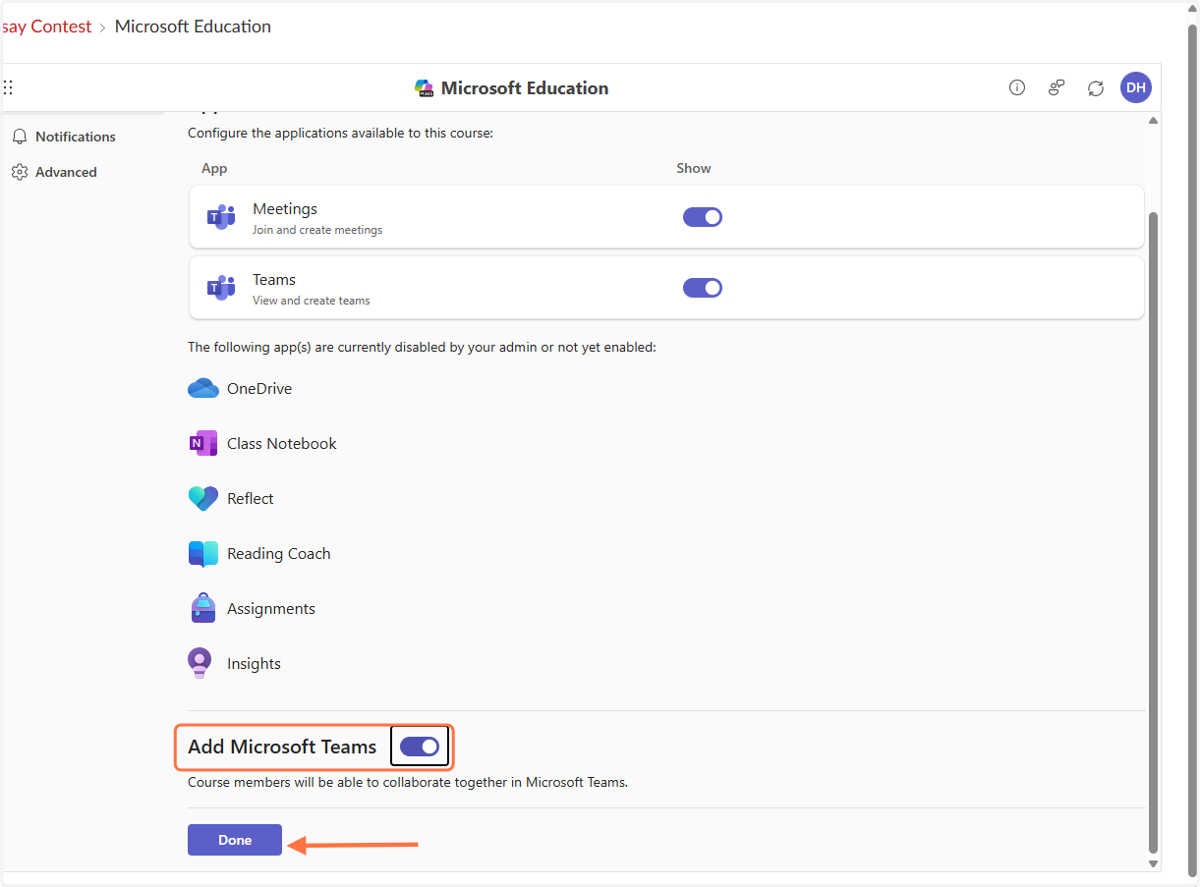Select the OneDrive label
The height and width of the screenshot is (887, 1200).
259,388
